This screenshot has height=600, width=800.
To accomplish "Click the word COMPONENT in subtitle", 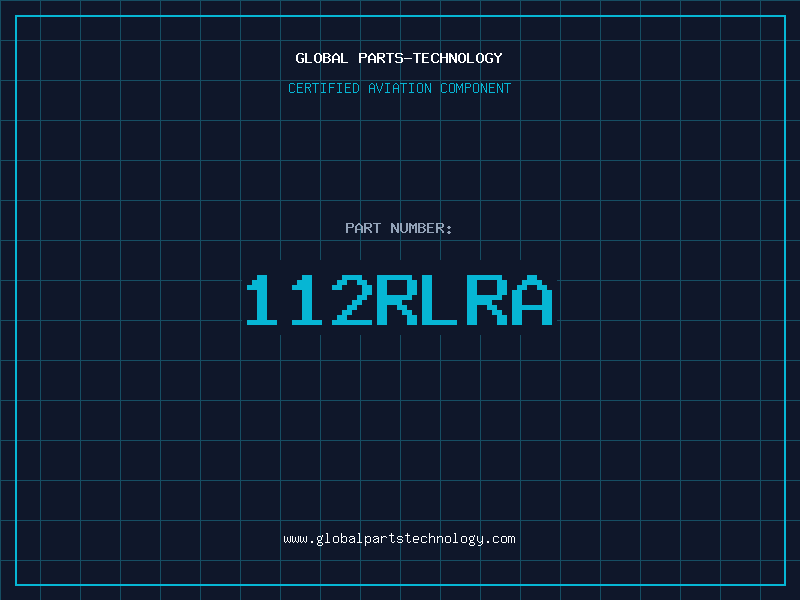I will click(476, 88).
